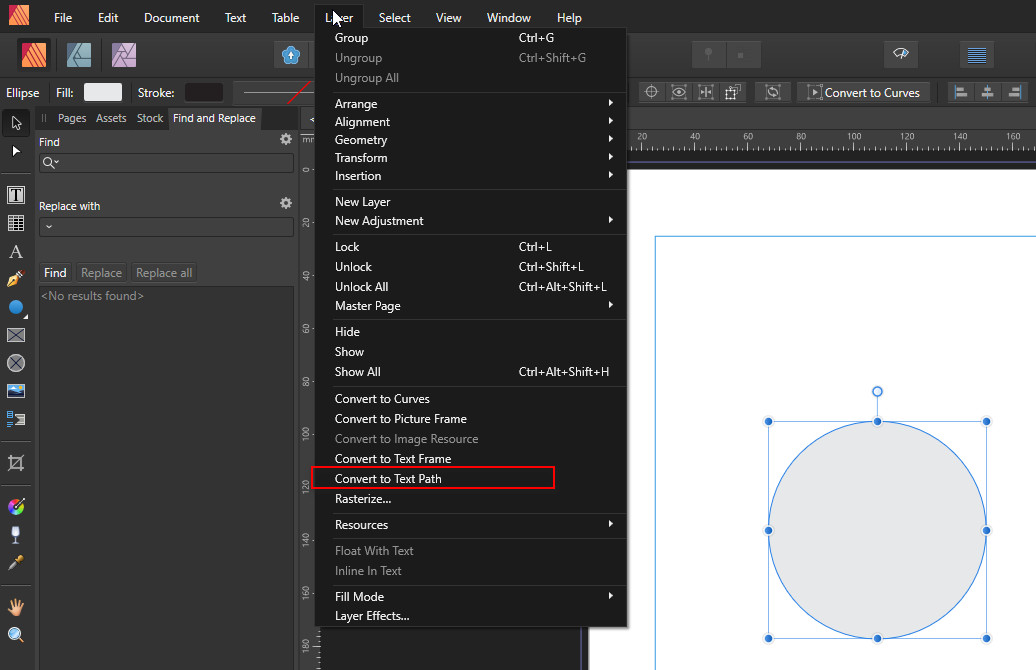Click the align left icon in context toolbar
Viewport: 1036px width, 670px height.
click(x=961, y=92)
